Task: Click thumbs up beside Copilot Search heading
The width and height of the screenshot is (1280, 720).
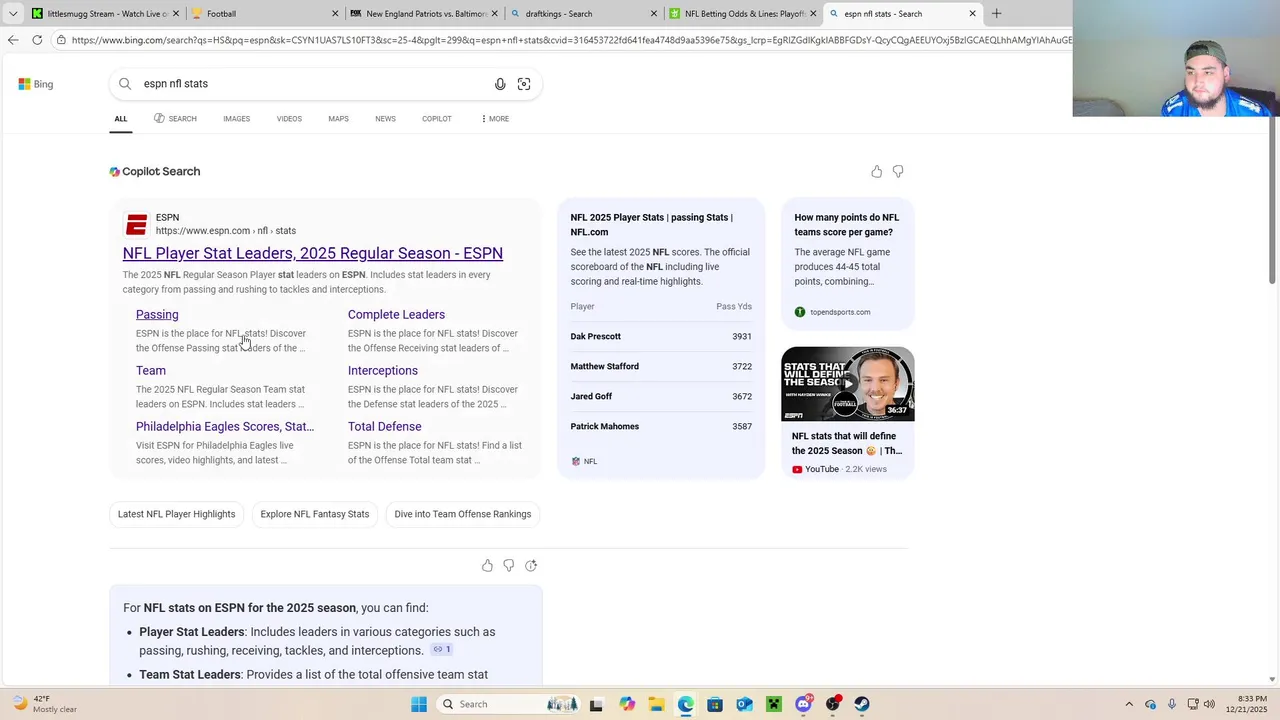Action: [877, 172]
